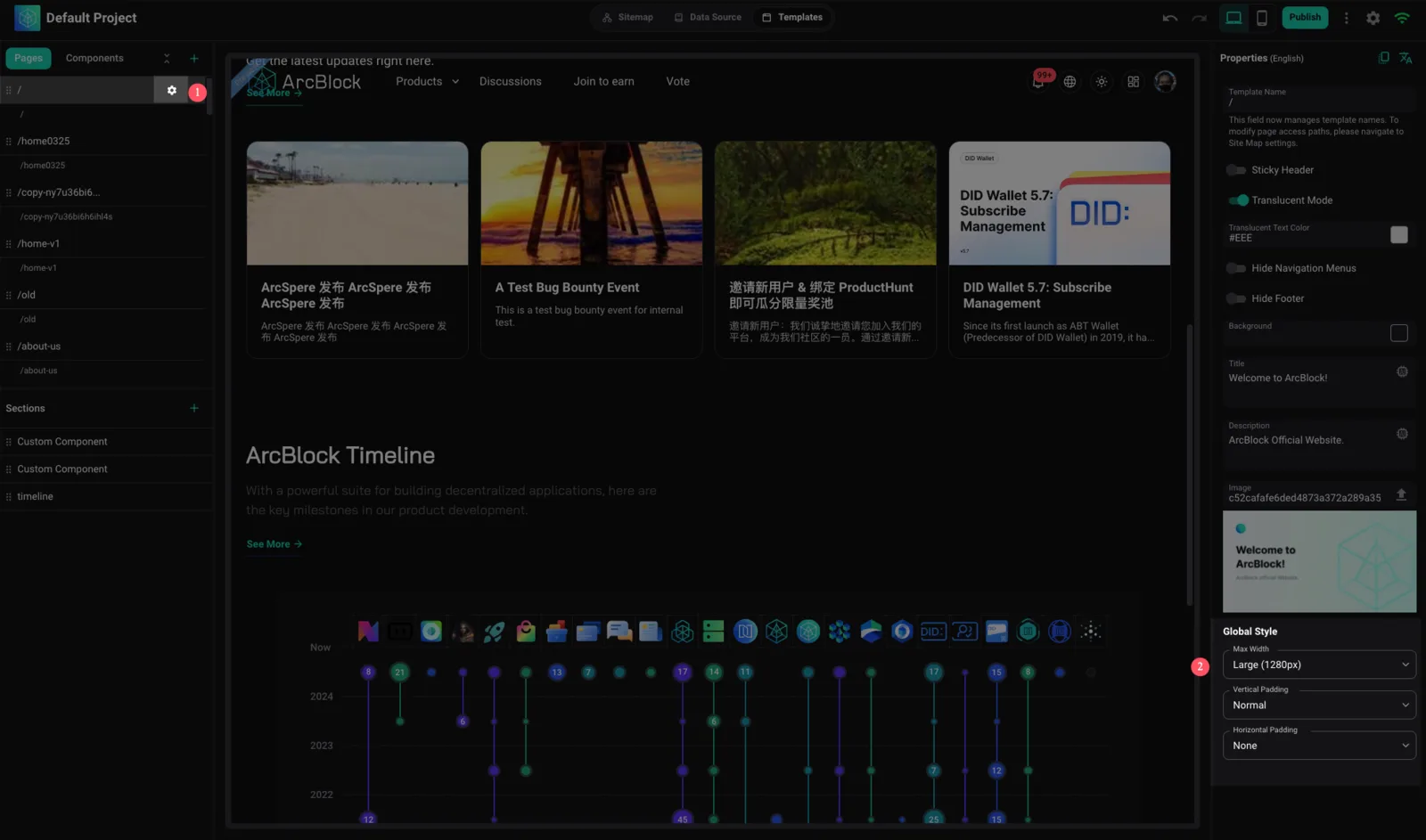Undo the last change

[1170, 18]
